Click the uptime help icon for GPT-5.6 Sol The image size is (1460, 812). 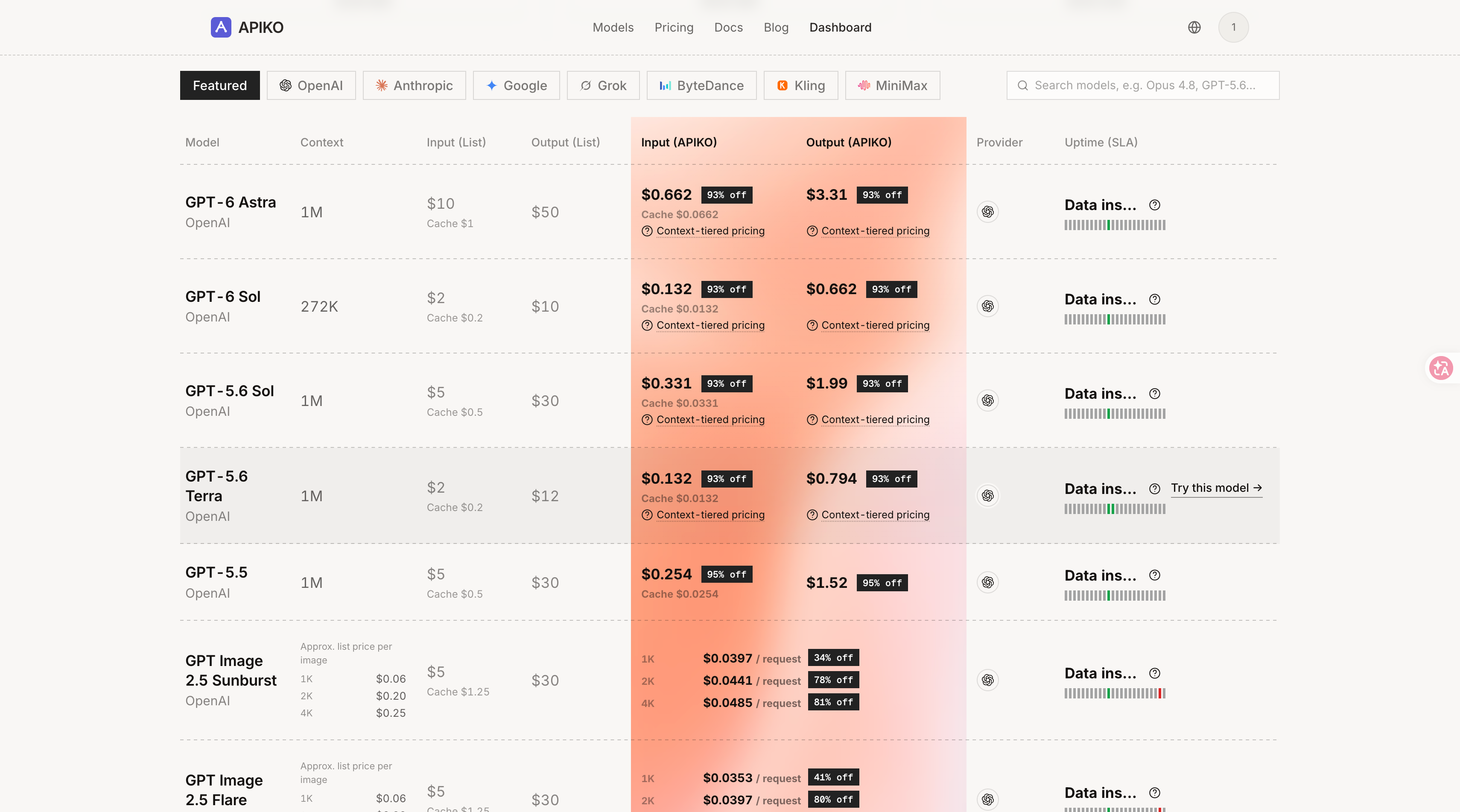[1154, 394]
